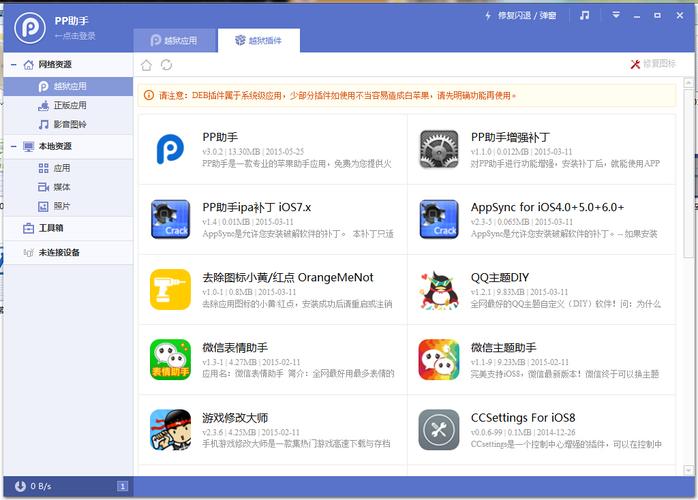Click the AppSync Crack icon
698x500 pixels.
pyautogui.click(x=439, y=219)
